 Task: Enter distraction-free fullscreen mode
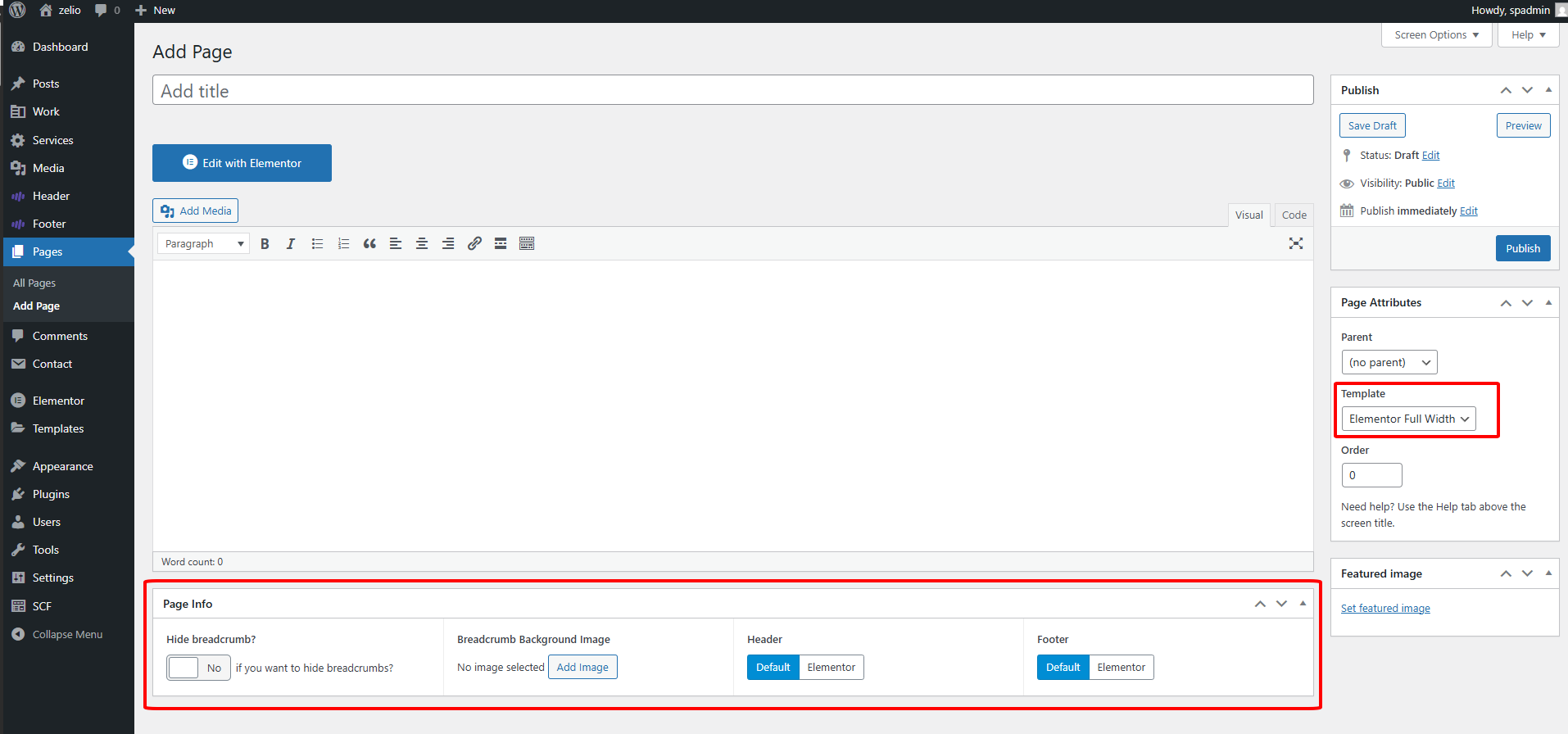[x=1296, y=243]
